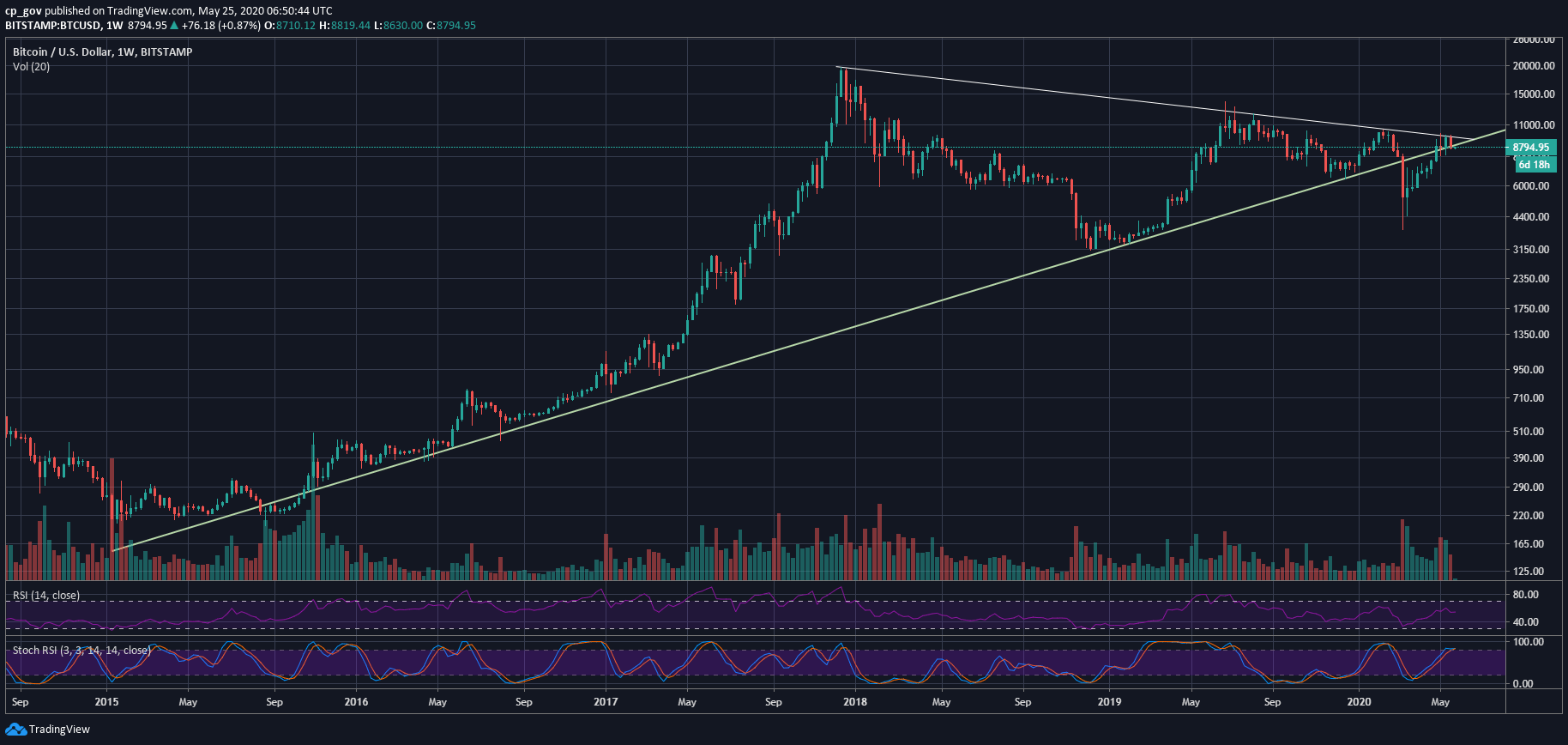Click the 'Bitcoin / U.S. Dollar, 1W, BITSTAMP' title
The image size is (1568, 745).
[102, 51]
